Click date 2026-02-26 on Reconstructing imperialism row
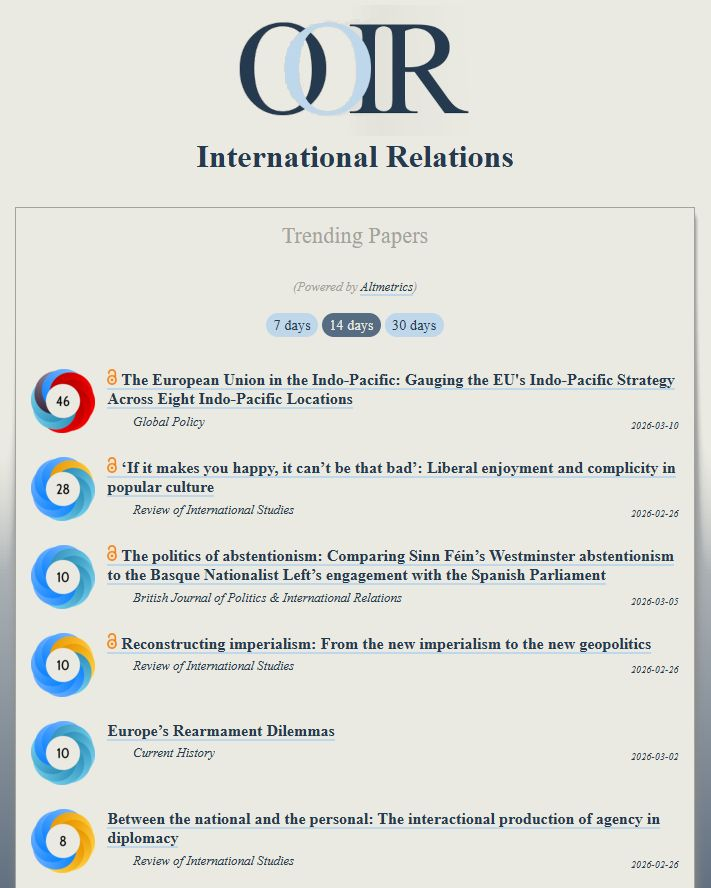711x888 pixels. point(655,669)
